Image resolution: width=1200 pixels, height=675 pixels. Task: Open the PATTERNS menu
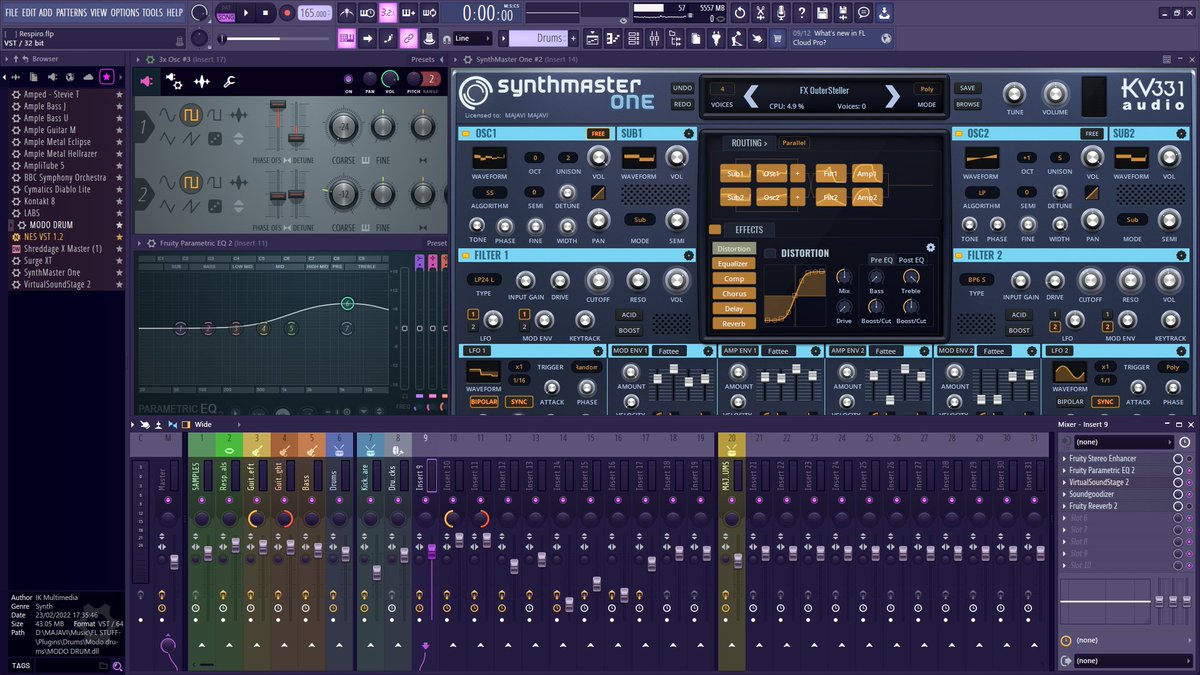coord(70,12)
